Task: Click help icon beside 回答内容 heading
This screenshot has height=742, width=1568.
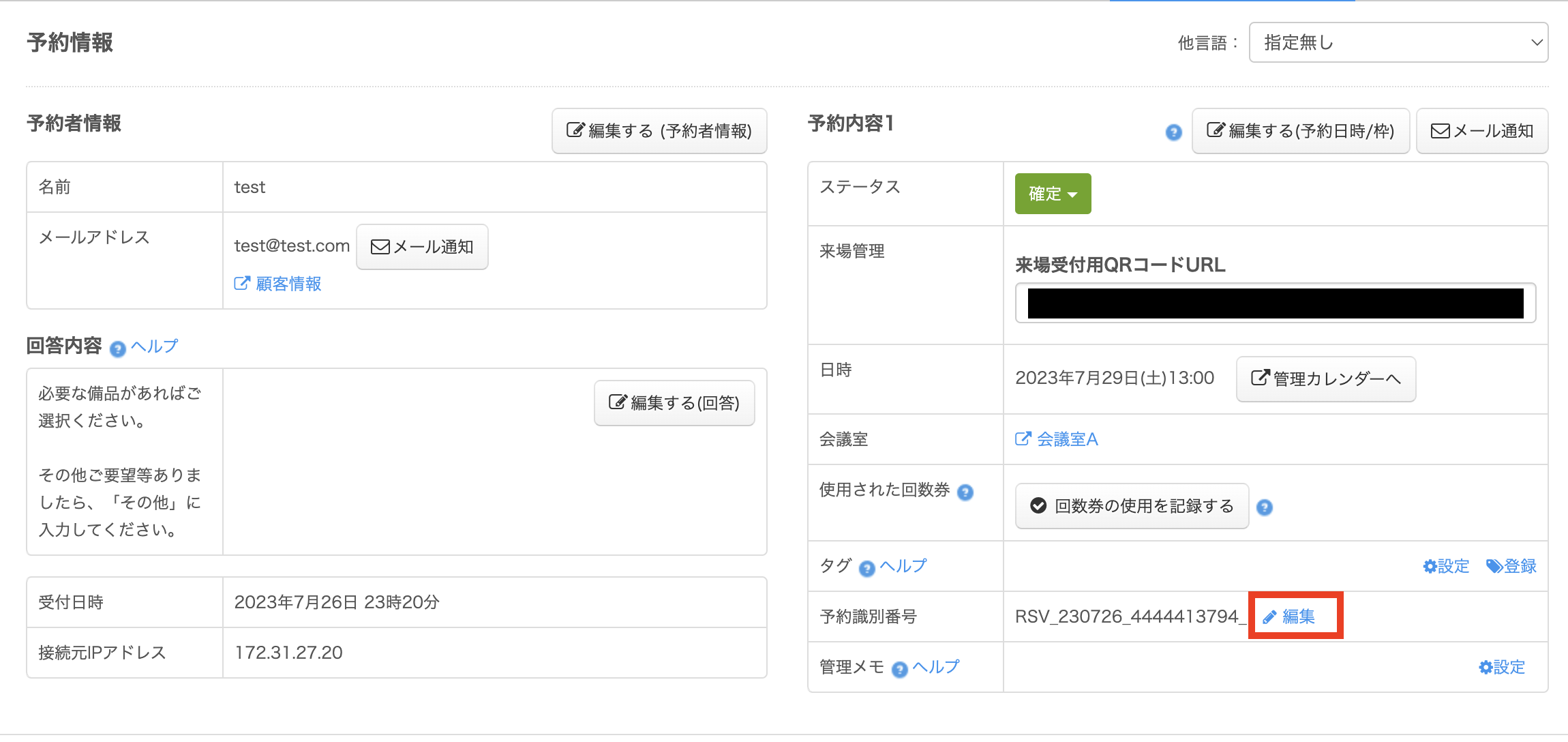Action: [x=118, y=349]
